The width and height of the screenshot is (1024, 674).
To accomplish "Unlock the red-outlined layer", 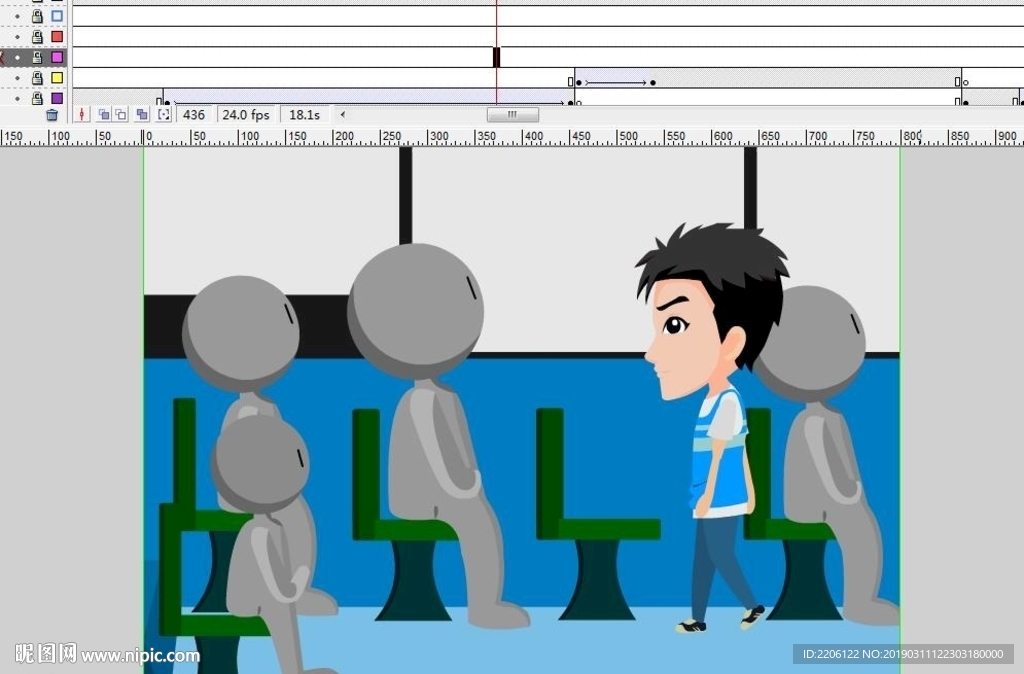I will point(37,37).
